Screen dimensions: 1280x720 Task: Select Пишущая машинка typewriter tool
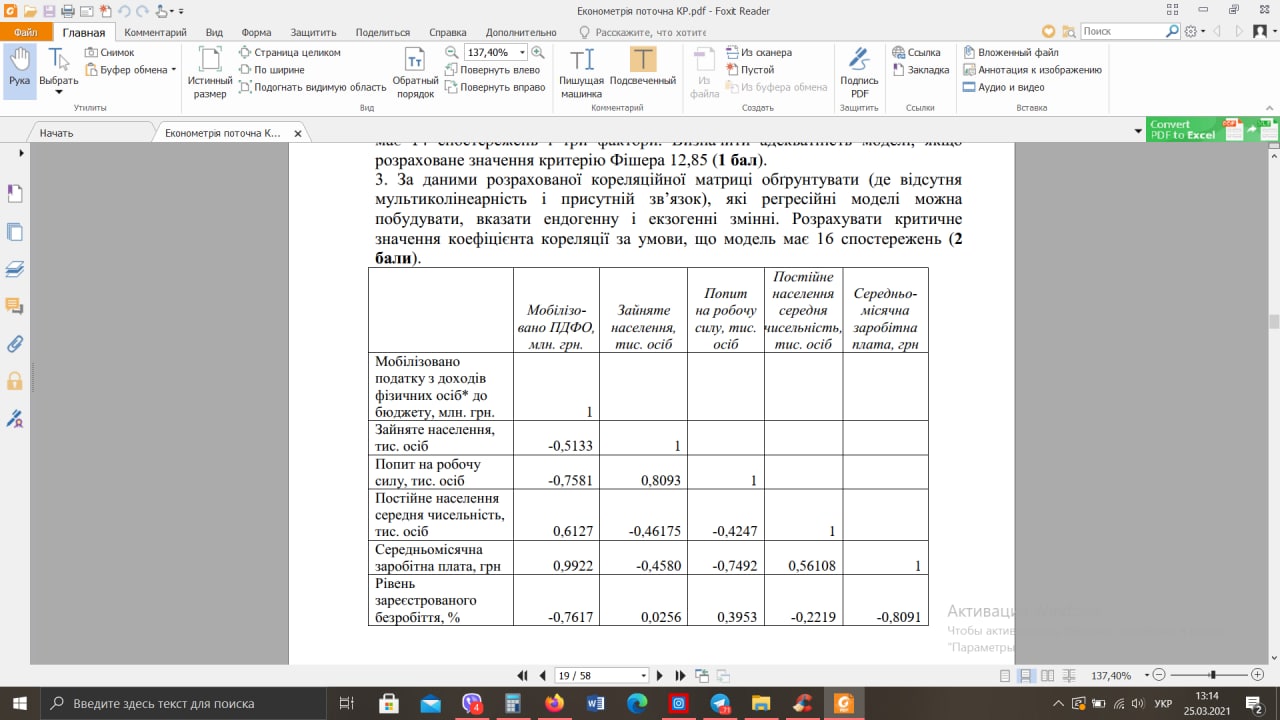pyautogui.click(x=581, y=72)
